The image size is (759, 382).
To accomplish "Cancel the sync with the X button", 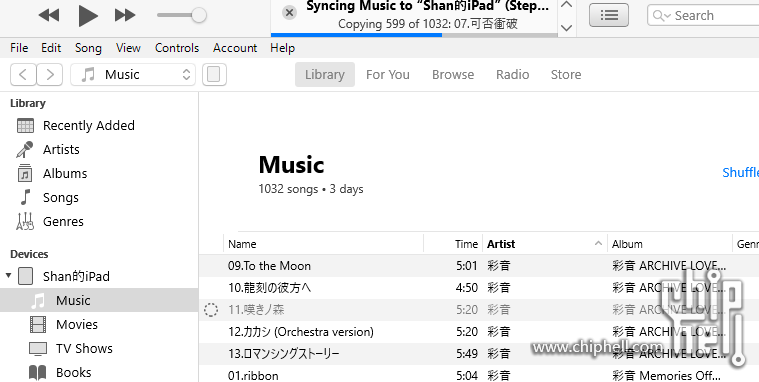I will tap(289, 12).
